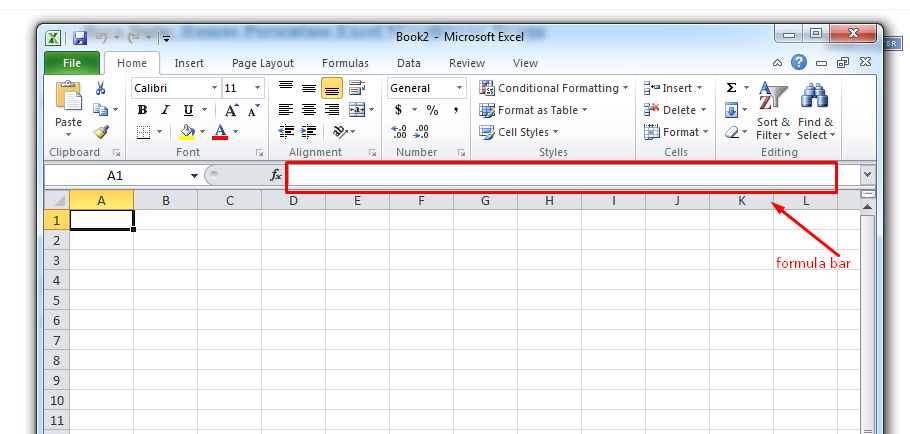Open Find & Select binoculars menu

pos(815,111)
